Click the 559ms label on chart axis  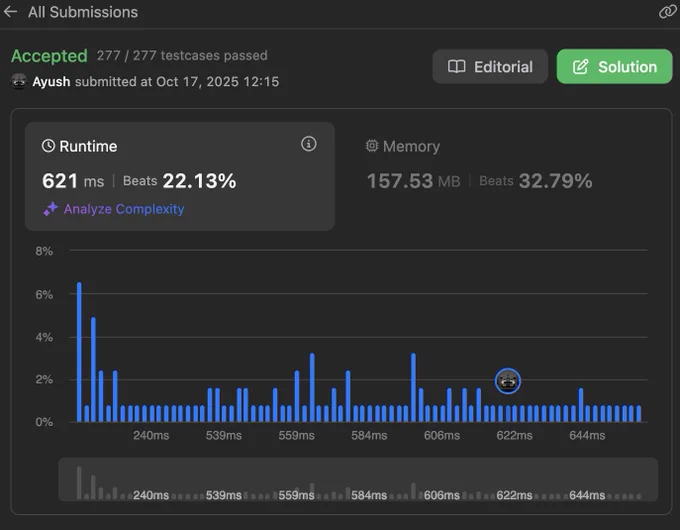click(296, 435)
